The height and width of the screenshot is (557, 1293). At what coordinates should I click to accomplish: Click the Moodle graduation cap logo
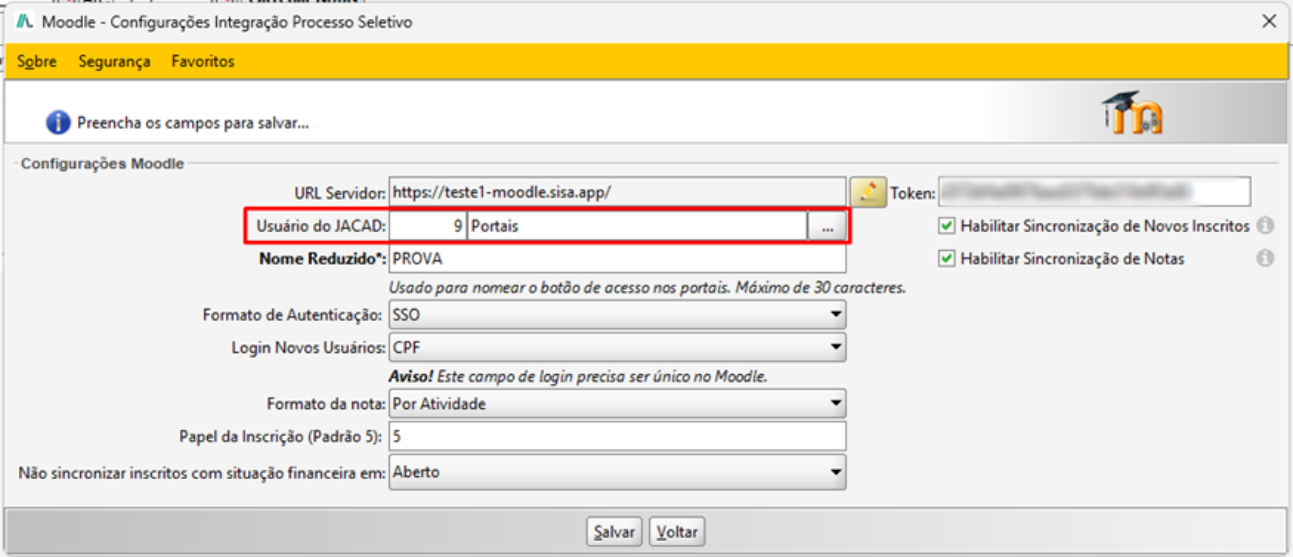tap(1131, 114)
